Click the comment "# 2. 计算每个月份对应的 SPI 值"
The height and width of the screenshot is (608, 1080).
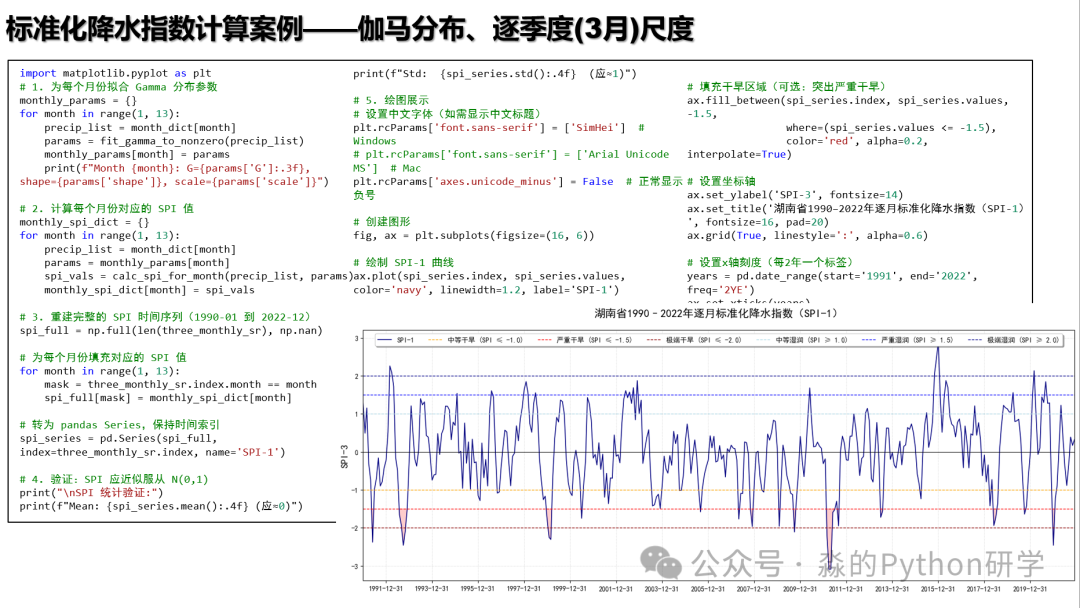106,209
